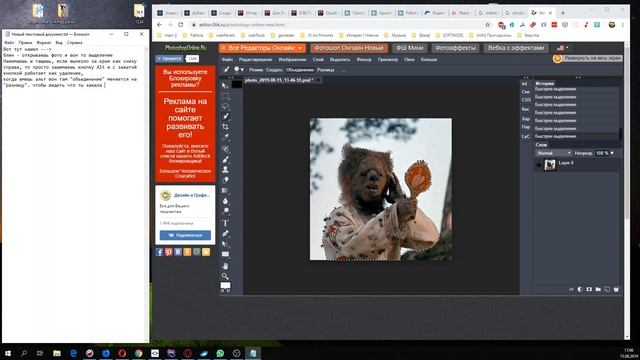Select the Move tool in the toolbar
640x360 pixels.
225,85
